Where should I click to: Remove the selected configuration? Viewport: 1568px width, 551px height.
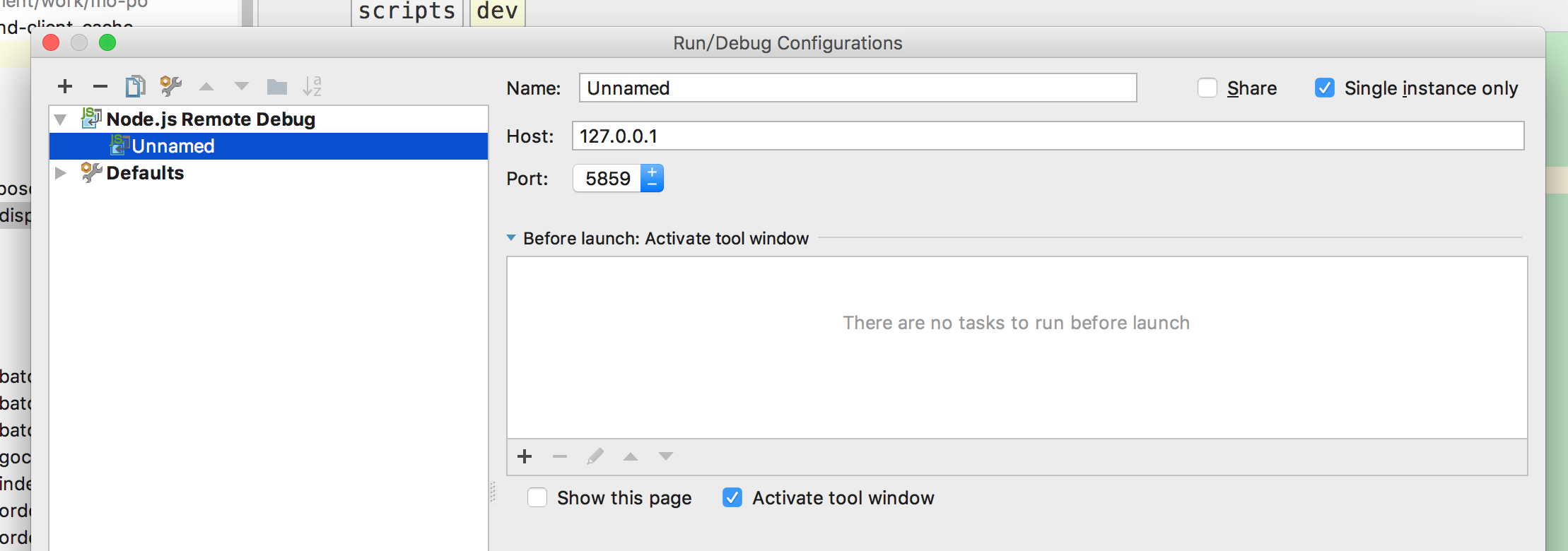click(x=100, y=87)
